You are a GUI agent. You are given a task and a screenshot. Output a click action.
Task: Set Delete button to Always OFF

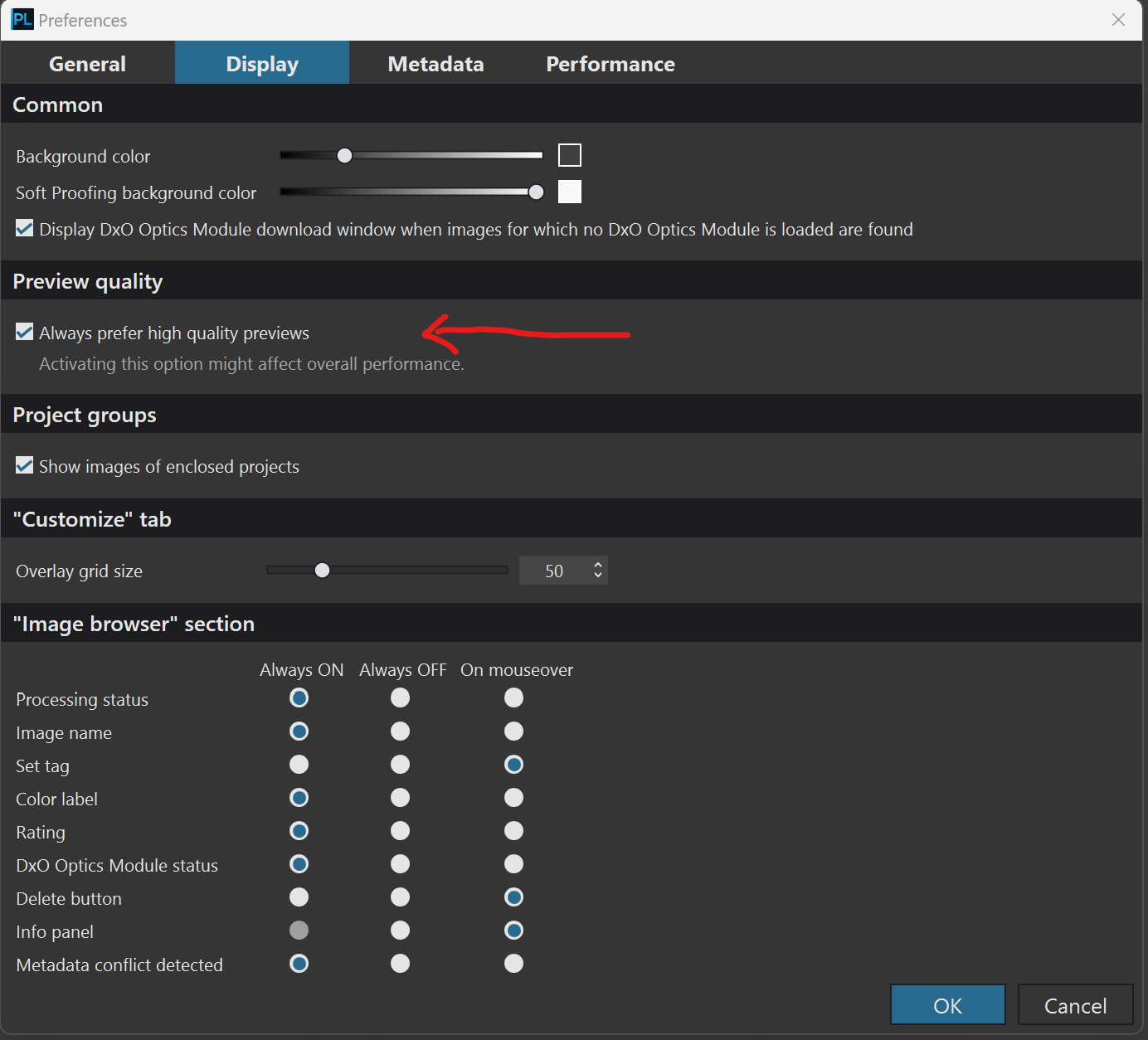click(x=401, y=897)
